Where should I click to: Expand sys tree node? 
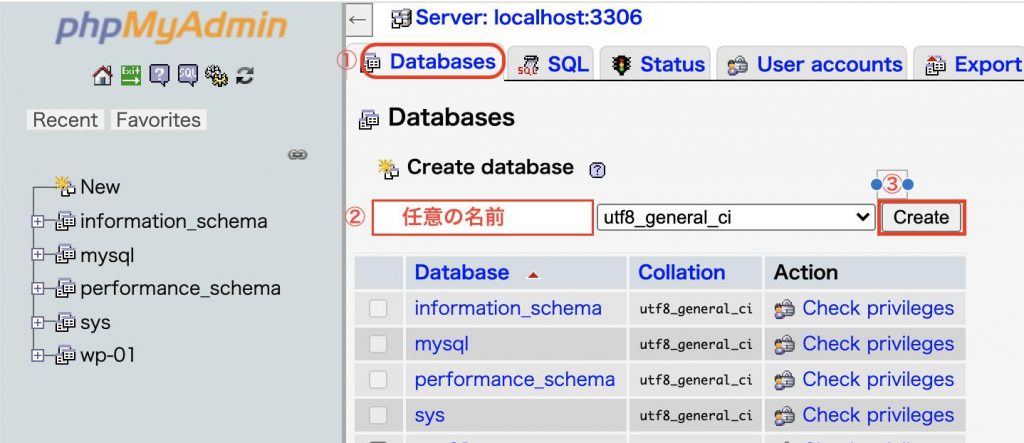[x=38, y=322]
